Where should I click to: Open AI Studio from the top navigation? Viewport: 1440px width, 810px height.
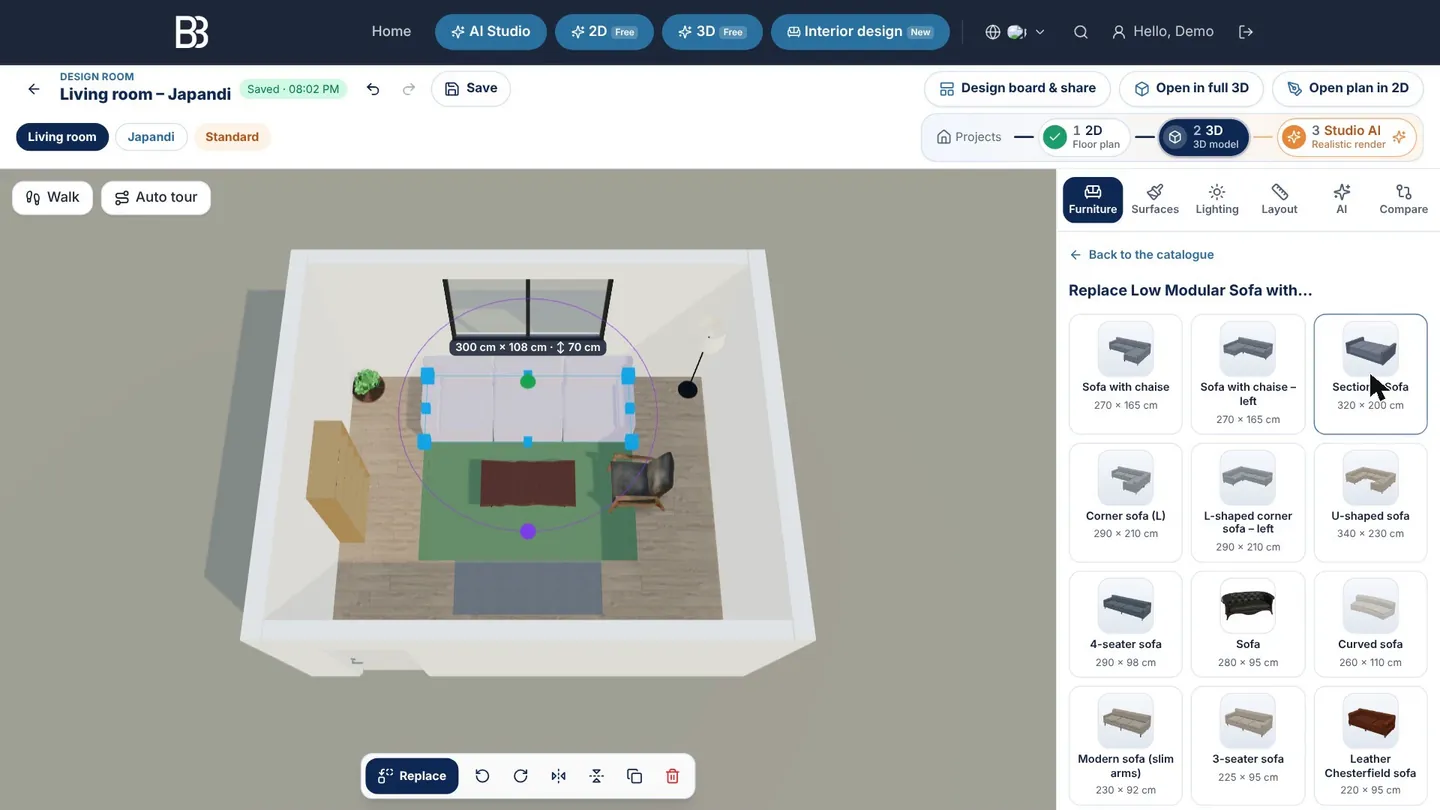491,32
